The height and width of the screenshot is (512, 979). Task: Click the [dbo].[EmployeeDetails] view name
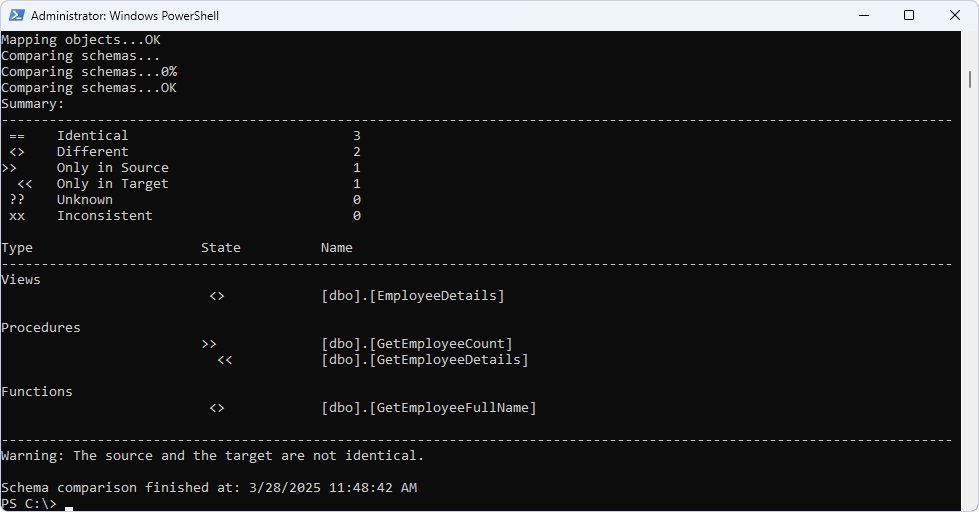tap(413, 296)
